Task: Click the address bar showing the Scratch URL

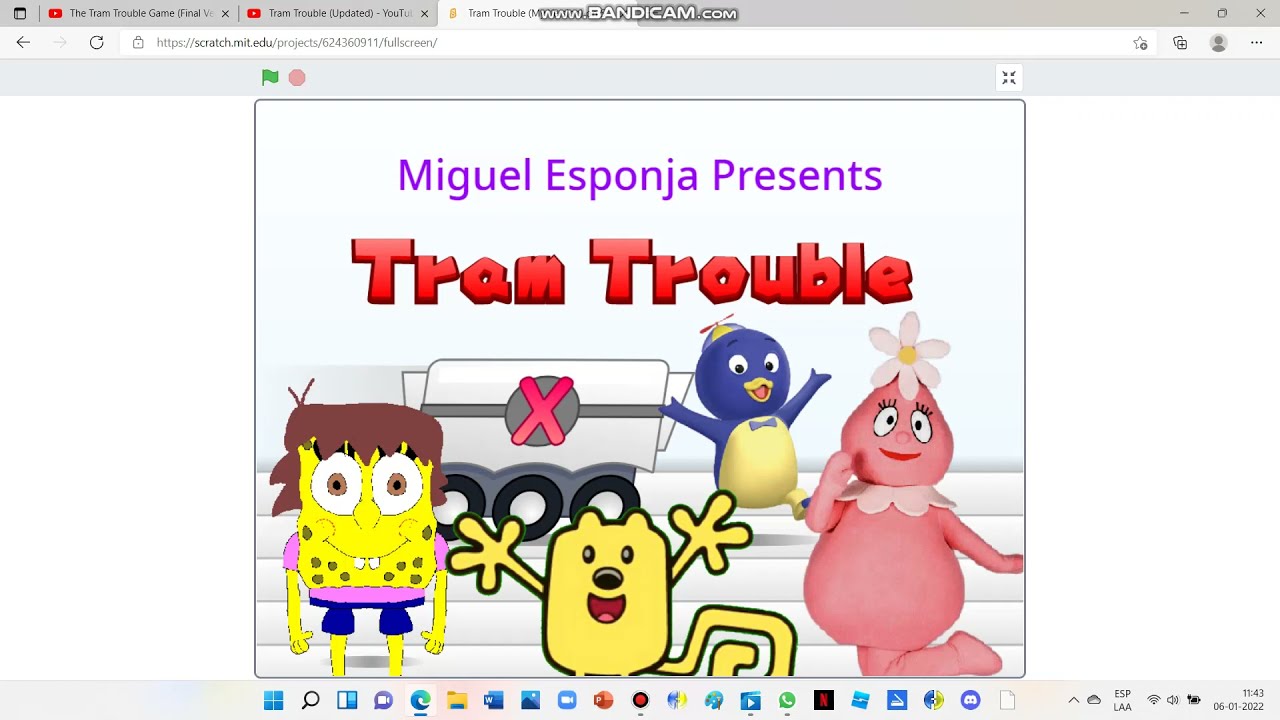Action: [x=640, y=43]
